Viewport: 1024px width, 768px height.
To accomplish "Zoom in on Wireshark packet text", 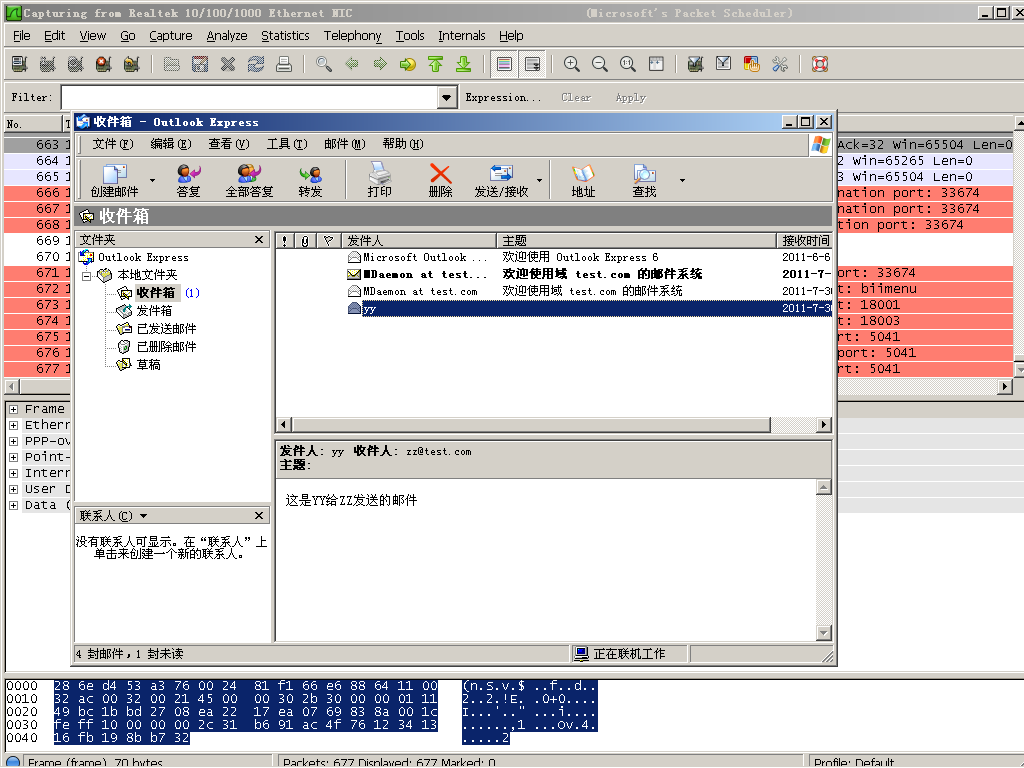I will 572,64.
